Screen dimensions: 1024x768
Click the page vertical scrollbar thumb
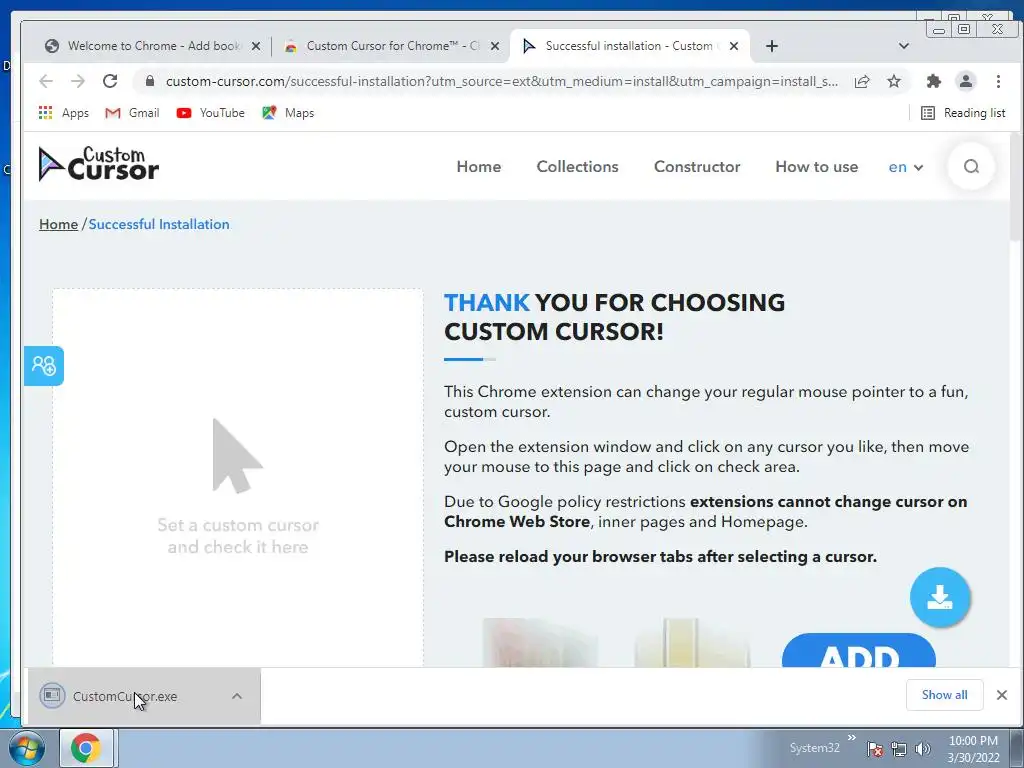pyautogui.click(x=1016, y=186)
